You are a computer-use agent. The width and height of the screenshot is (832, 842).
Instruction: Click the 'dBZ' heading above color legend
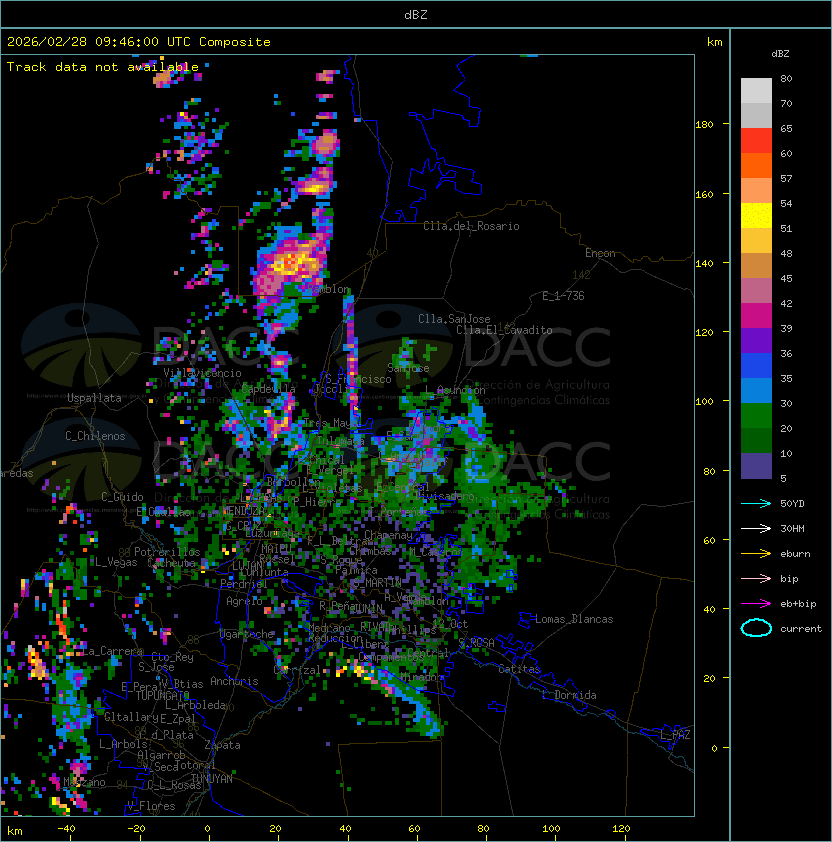[x=780, y=54]
